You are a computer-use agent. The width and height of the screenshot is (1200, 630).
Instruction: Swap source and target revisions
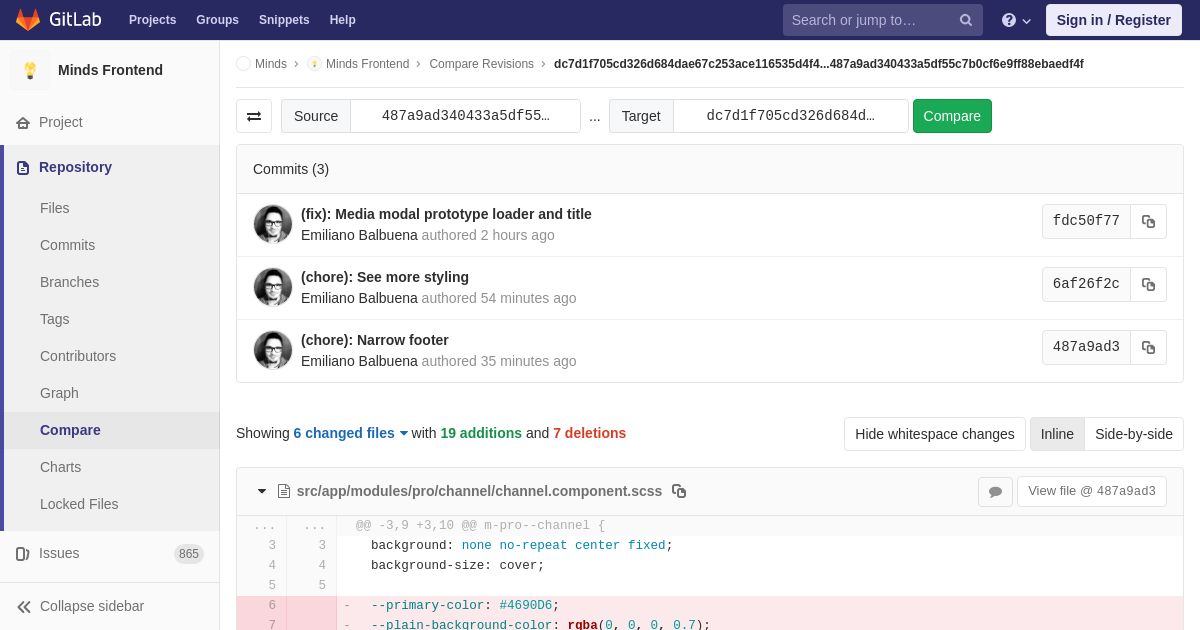pos(254,116)
